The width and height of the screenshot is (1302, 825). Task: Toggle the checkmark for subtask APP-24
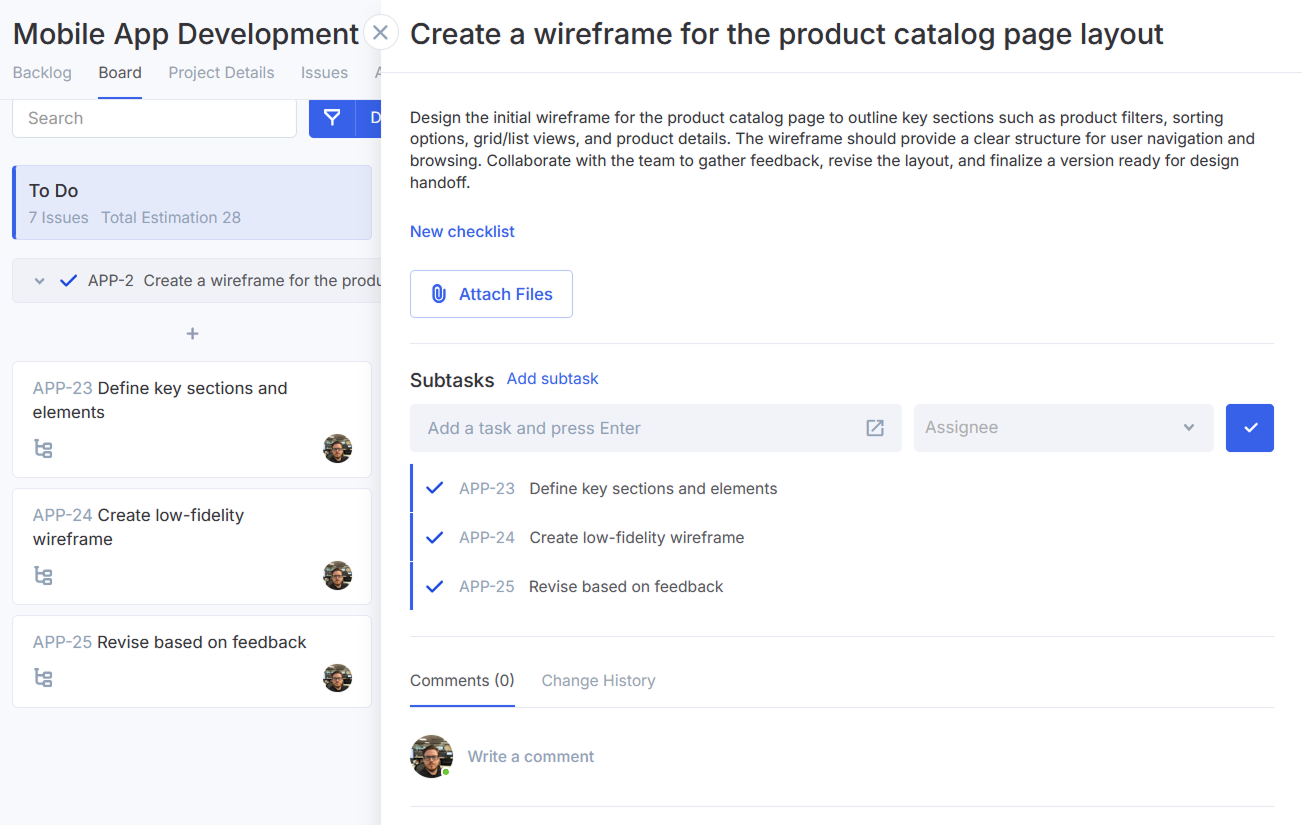coord(435,537)
